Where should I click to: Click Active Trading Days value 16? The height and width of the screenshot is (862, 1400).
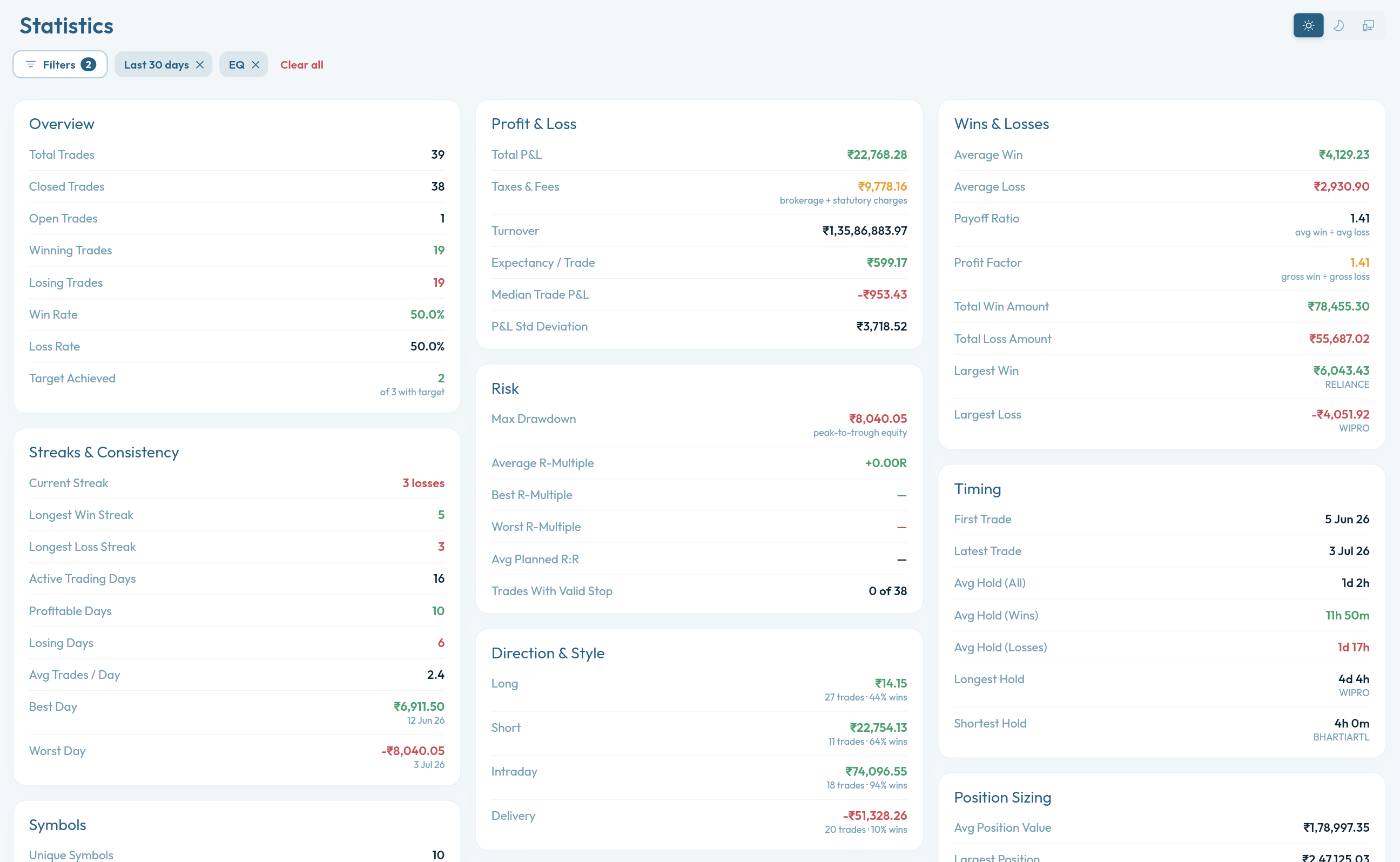click(439, 578)
